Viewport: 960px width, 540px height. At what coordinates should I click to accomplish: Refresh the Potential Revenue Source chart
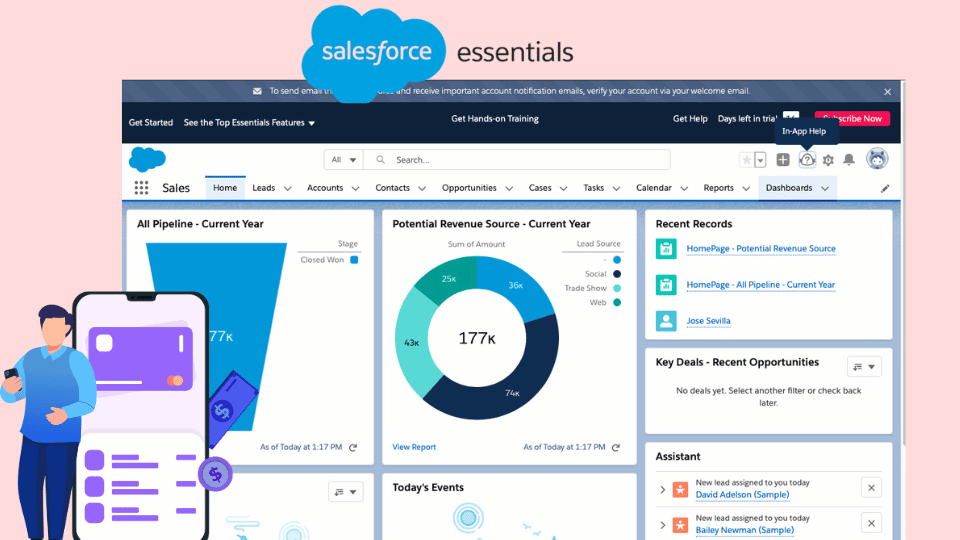click(616, 447)
